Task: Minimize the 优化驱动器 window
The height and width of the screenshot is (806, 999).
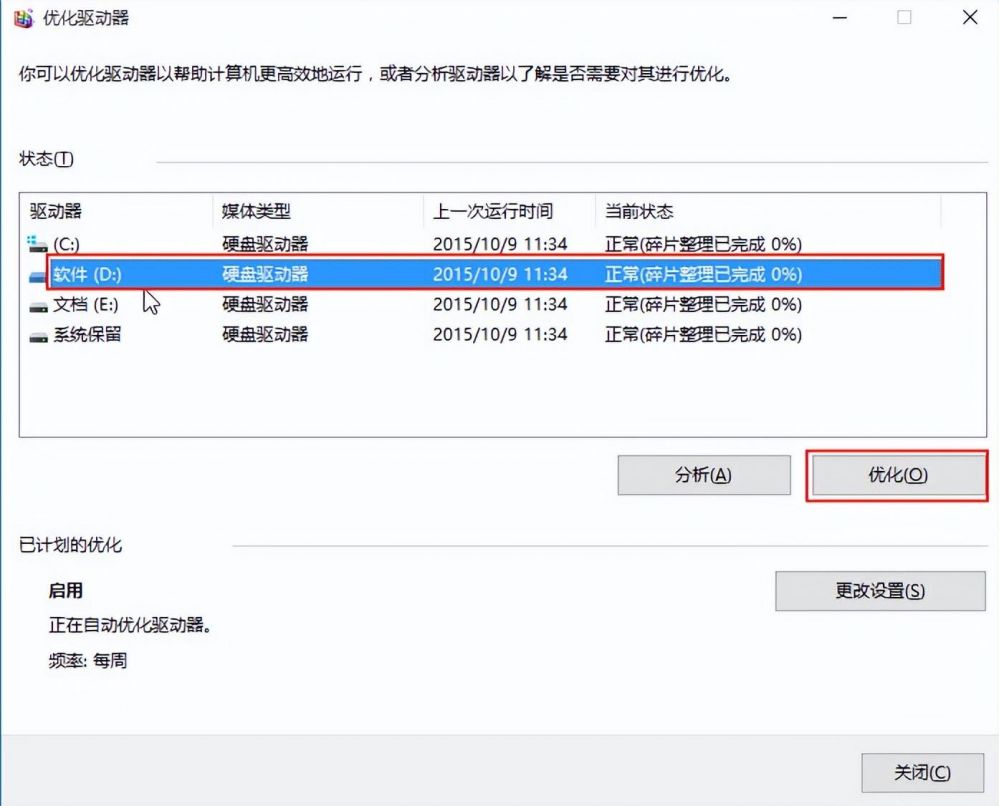Action: pos(840,18)
